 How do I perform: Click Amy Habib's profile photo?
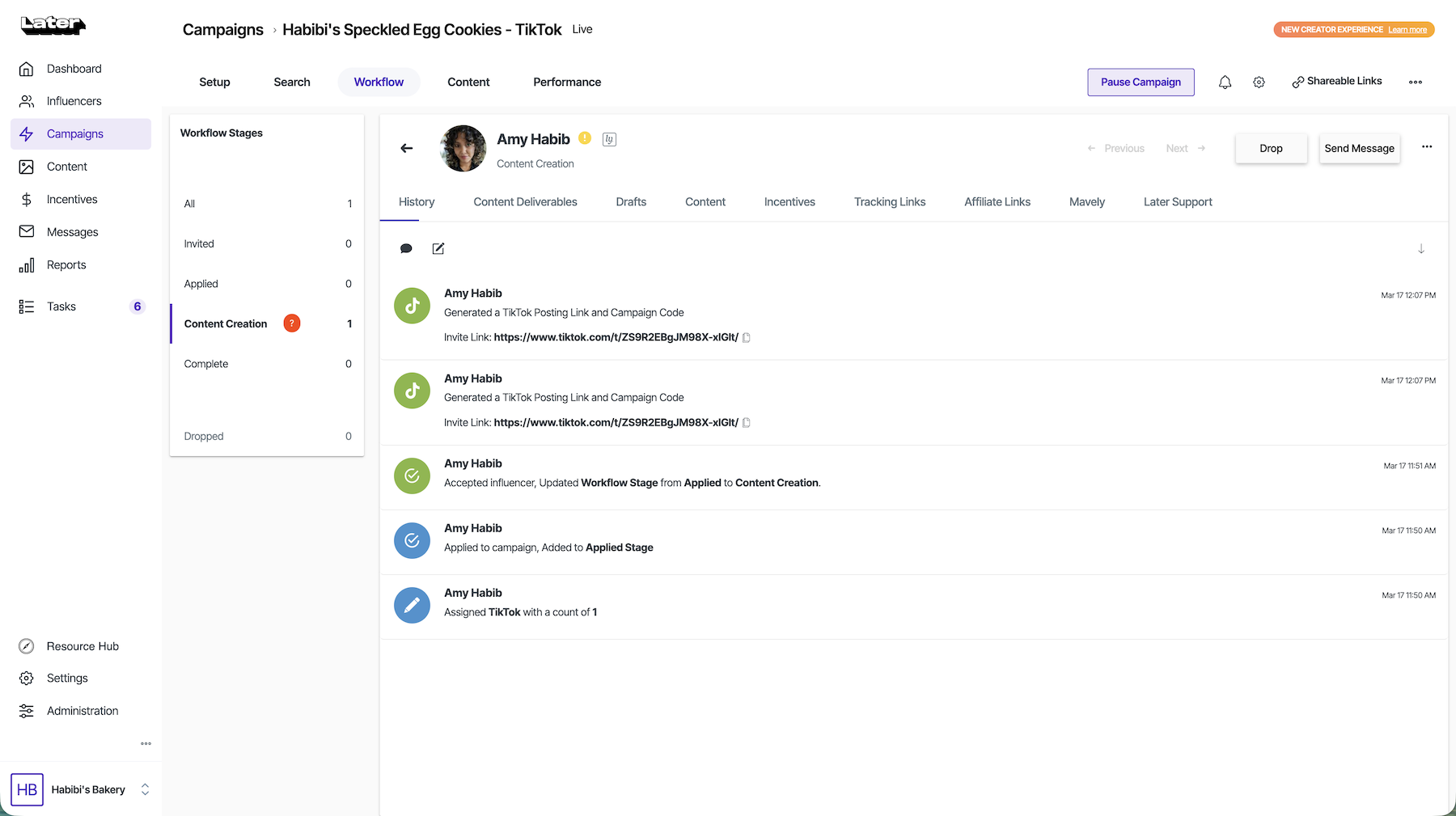pos(463,148)
